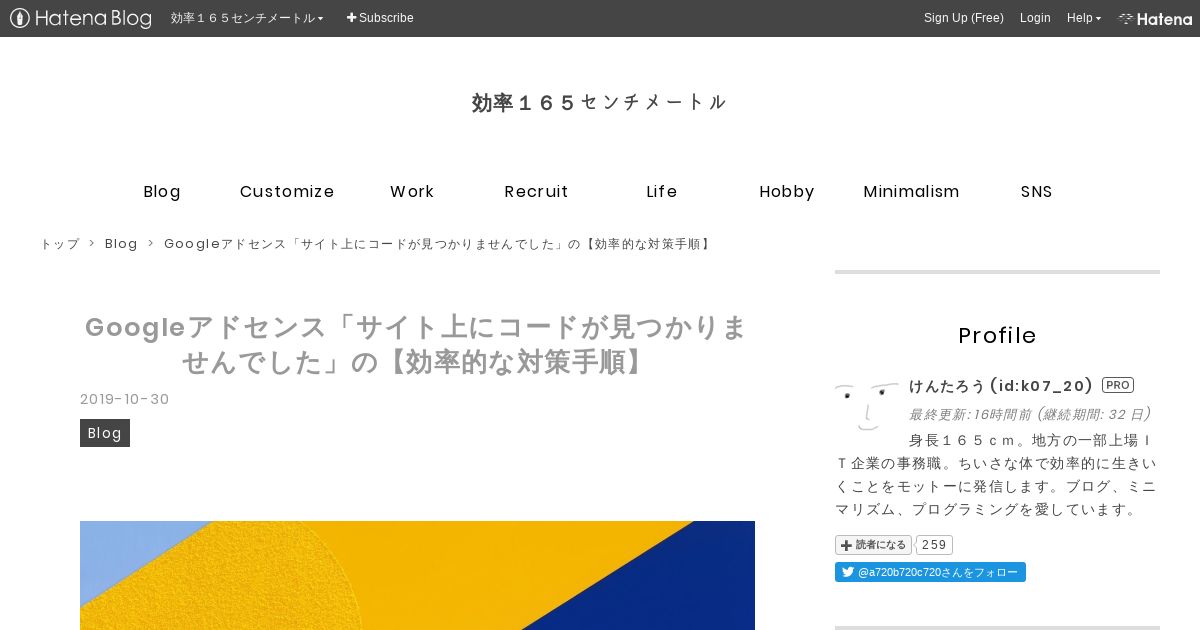Open the けんたろう (id:k07_20) profile link
The height and width of the screenshot is (630, 1200).
1001,386
